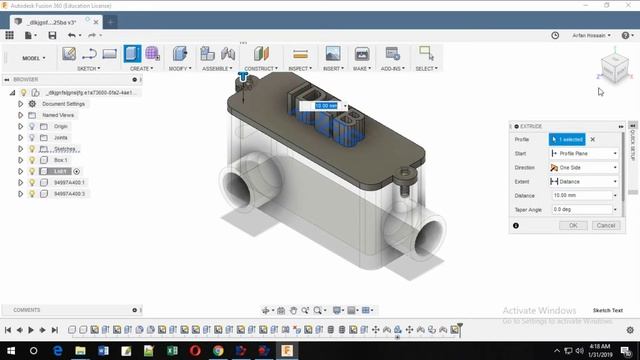
Task: Click the Extrude dialog vertical scrollbar
Action: [x=623, y=167]
